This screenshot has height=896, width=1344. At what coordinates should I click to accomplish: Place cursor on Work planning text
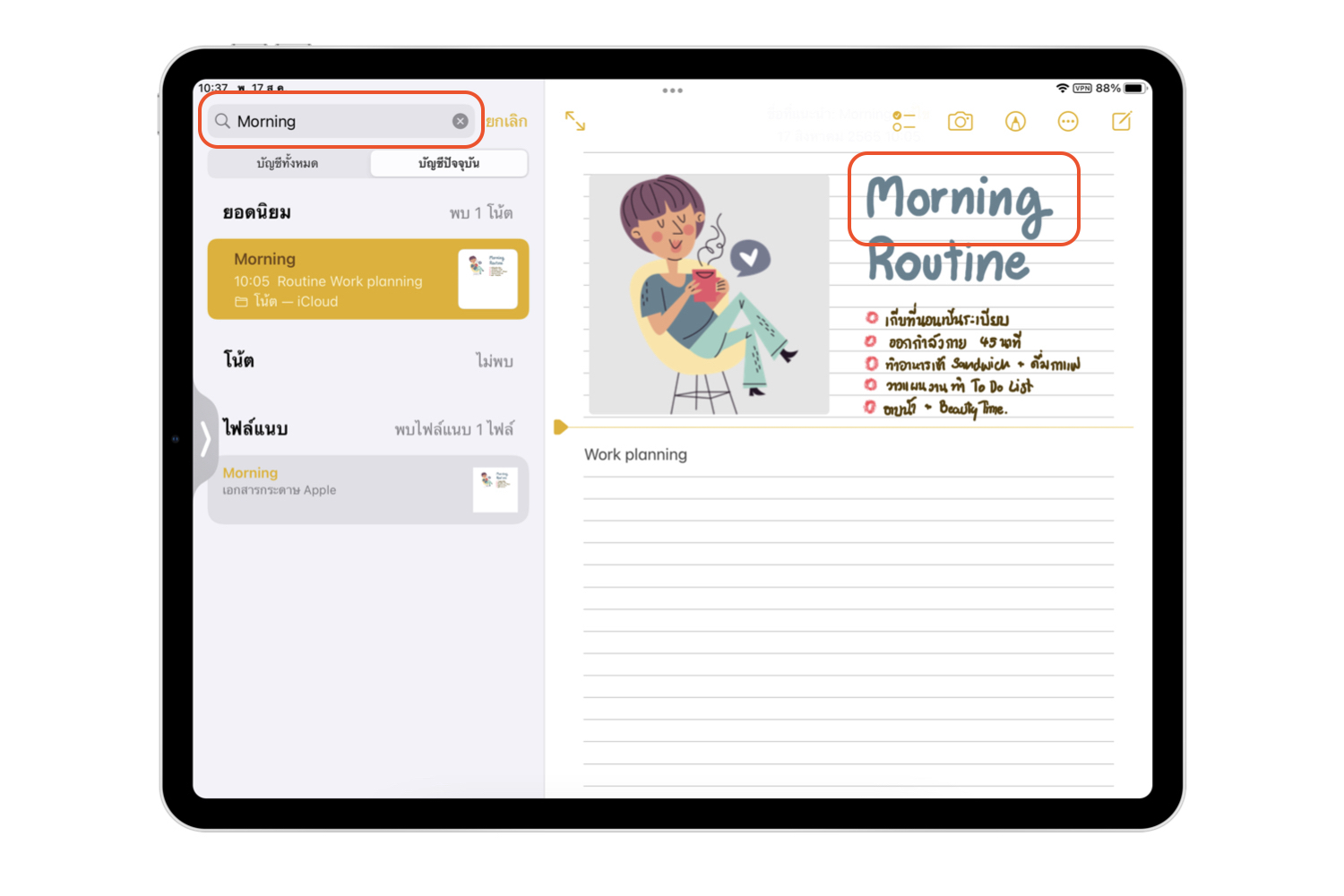tap(635, 454)
